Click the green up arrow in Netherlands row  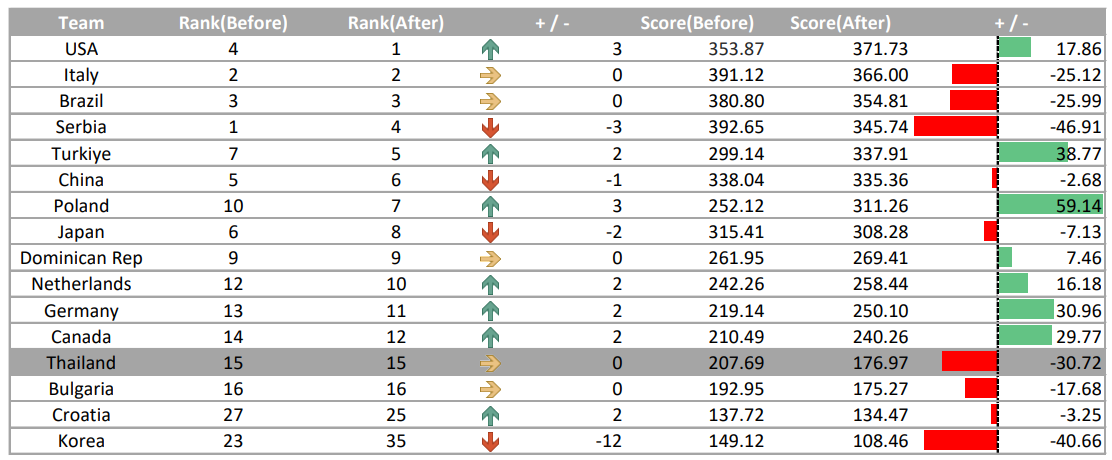click(x=490, y=285)
